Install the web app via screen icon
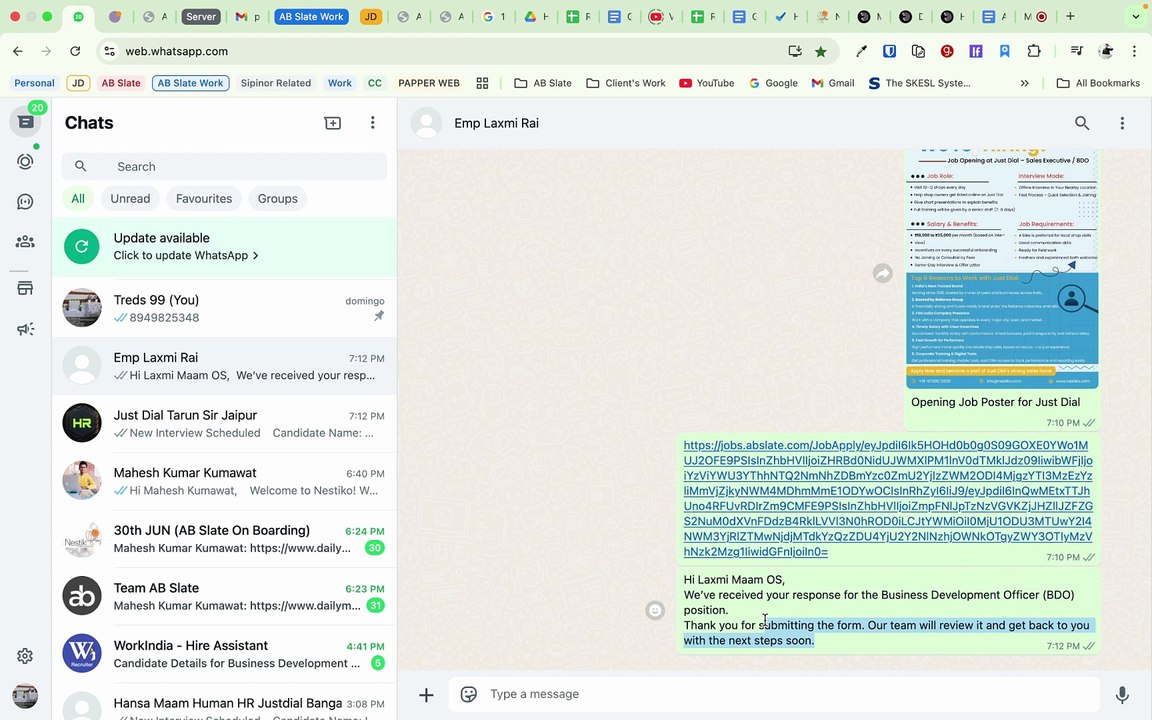This screenshot has width=1152, height=720. pos(795,51)
